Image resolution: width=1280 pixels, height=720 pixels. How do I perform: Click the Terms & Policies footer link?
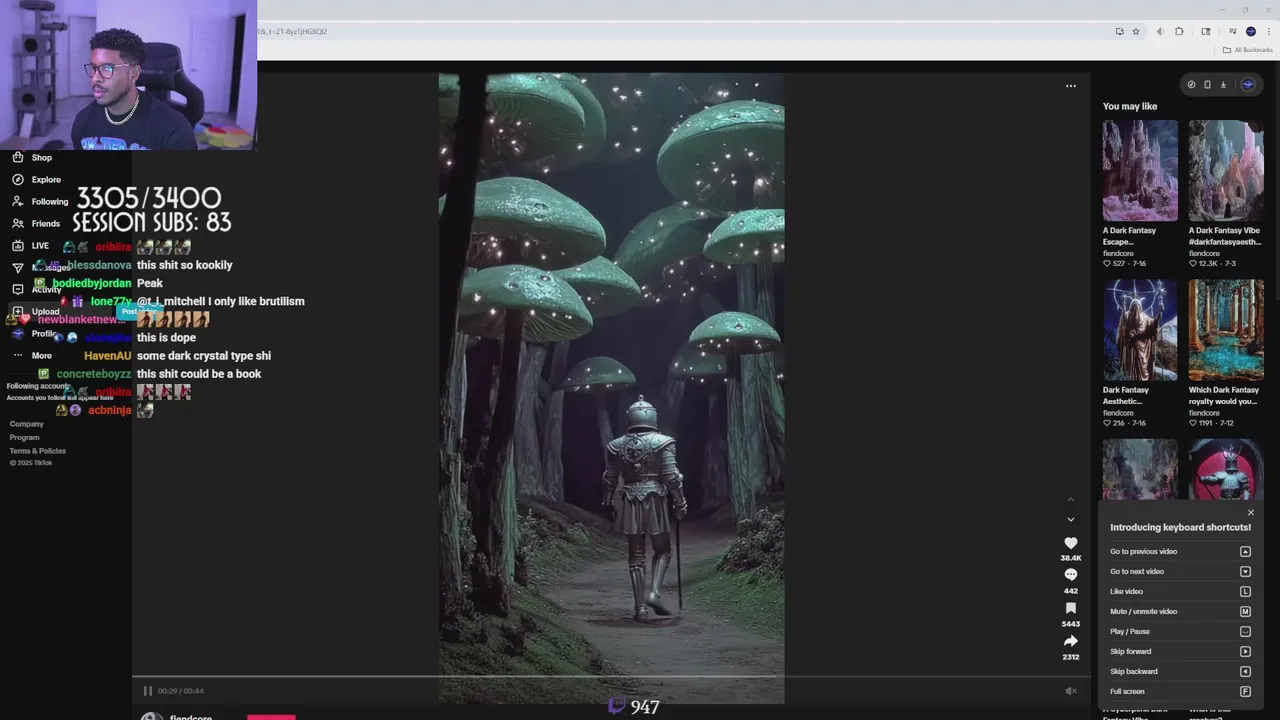coord(38,451)
